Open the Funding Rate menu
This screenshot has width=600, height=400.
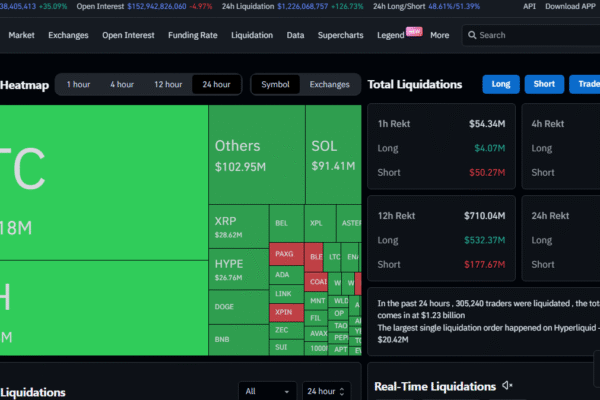(192, 35)
